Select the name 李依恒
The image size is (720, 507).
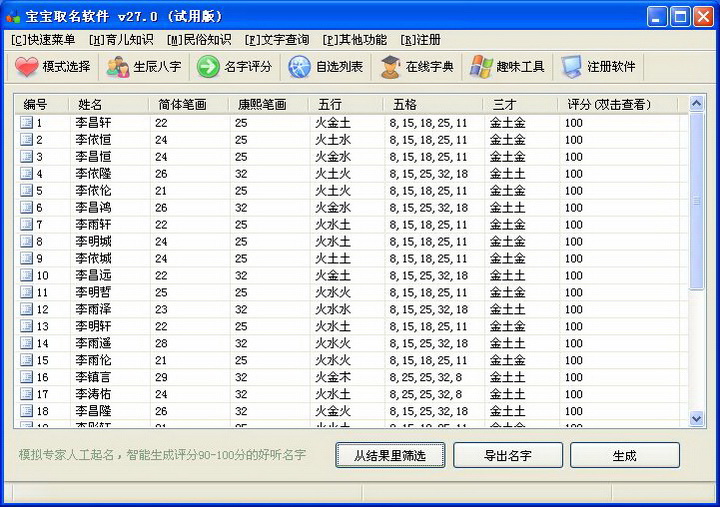(x=93, y=140)
